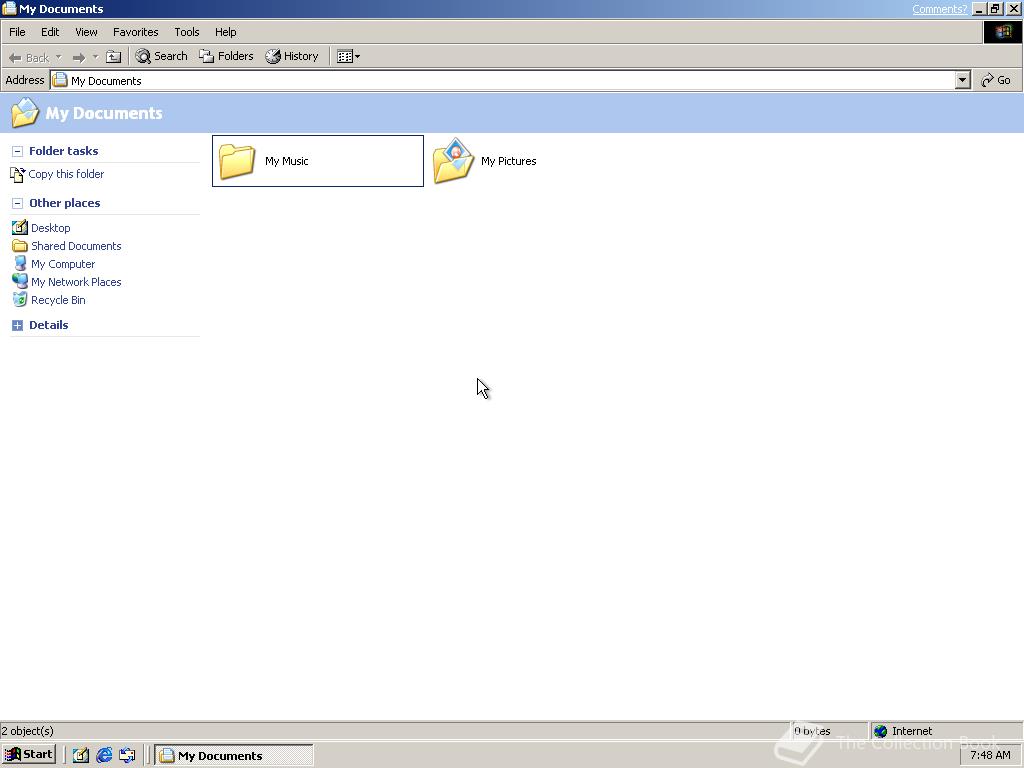Restore down the My Documents window

click(x=996, y=9)
